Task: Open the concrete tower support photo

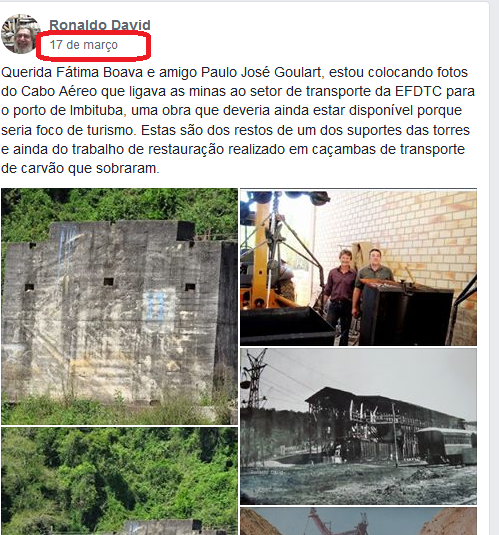Action: tap(119, 306)
